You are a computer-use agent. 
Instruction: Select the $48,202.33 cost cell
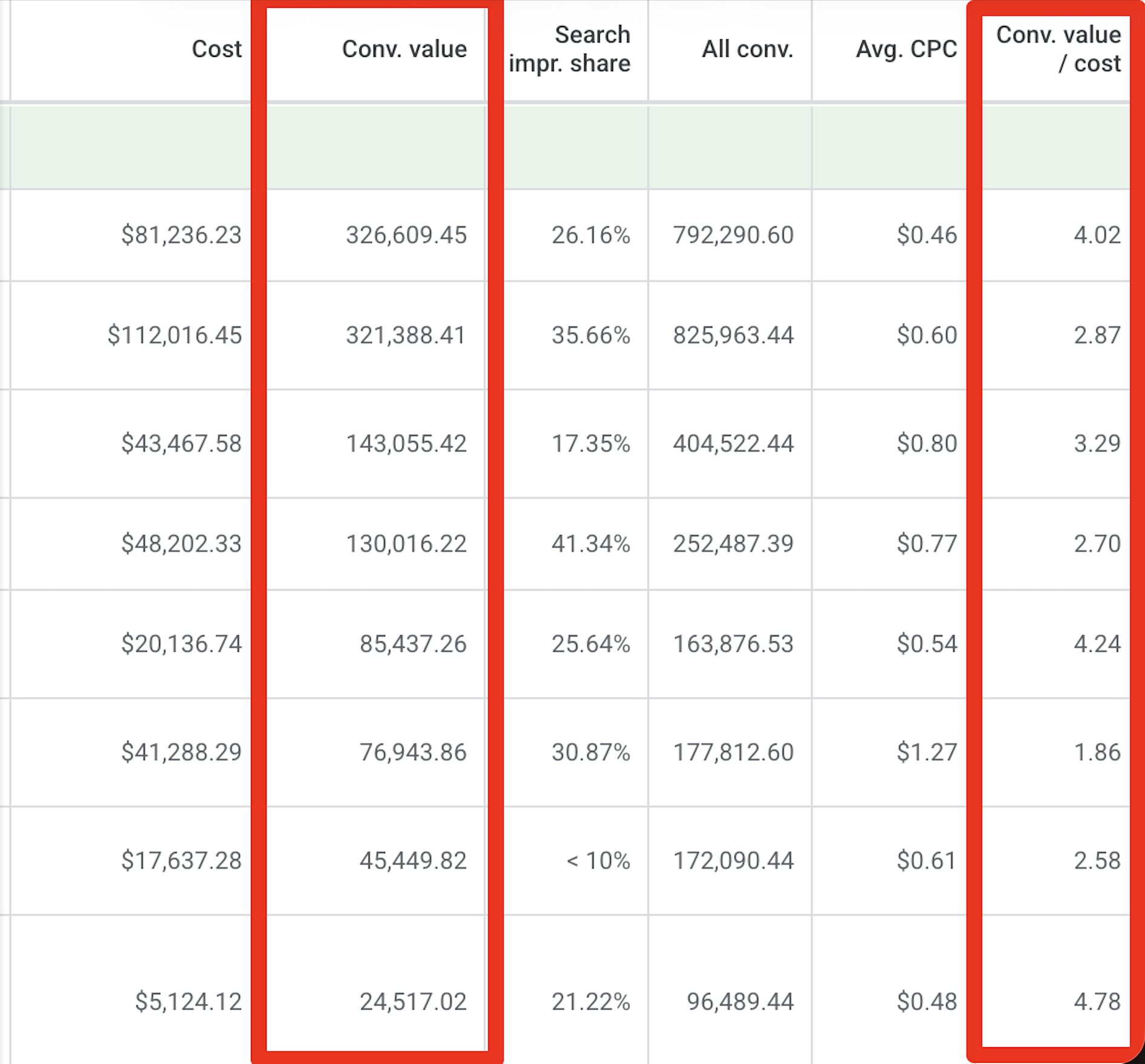pos(181,543)
